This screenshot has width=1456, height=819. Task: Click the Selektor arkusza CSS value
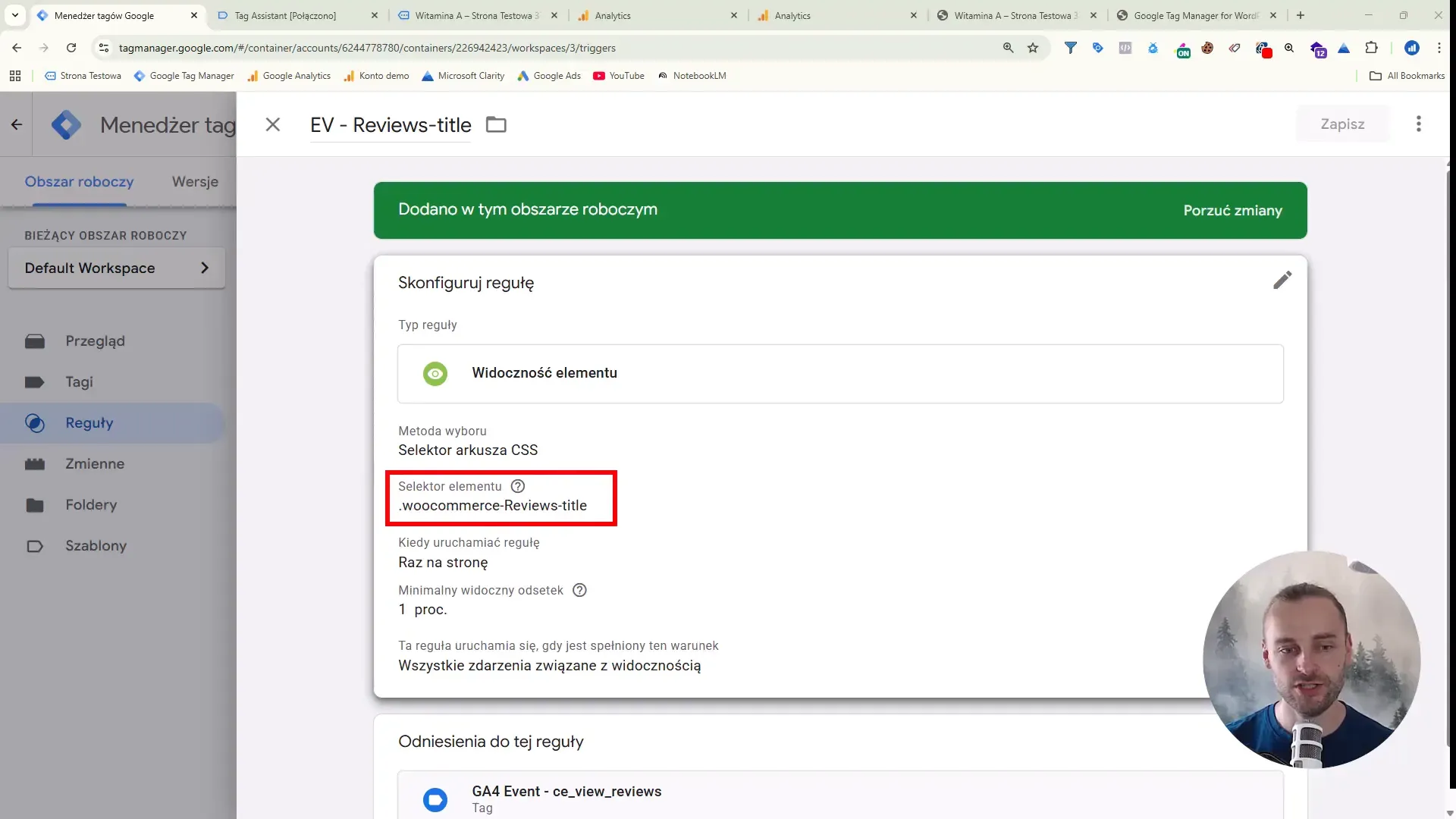click(468, 450)
